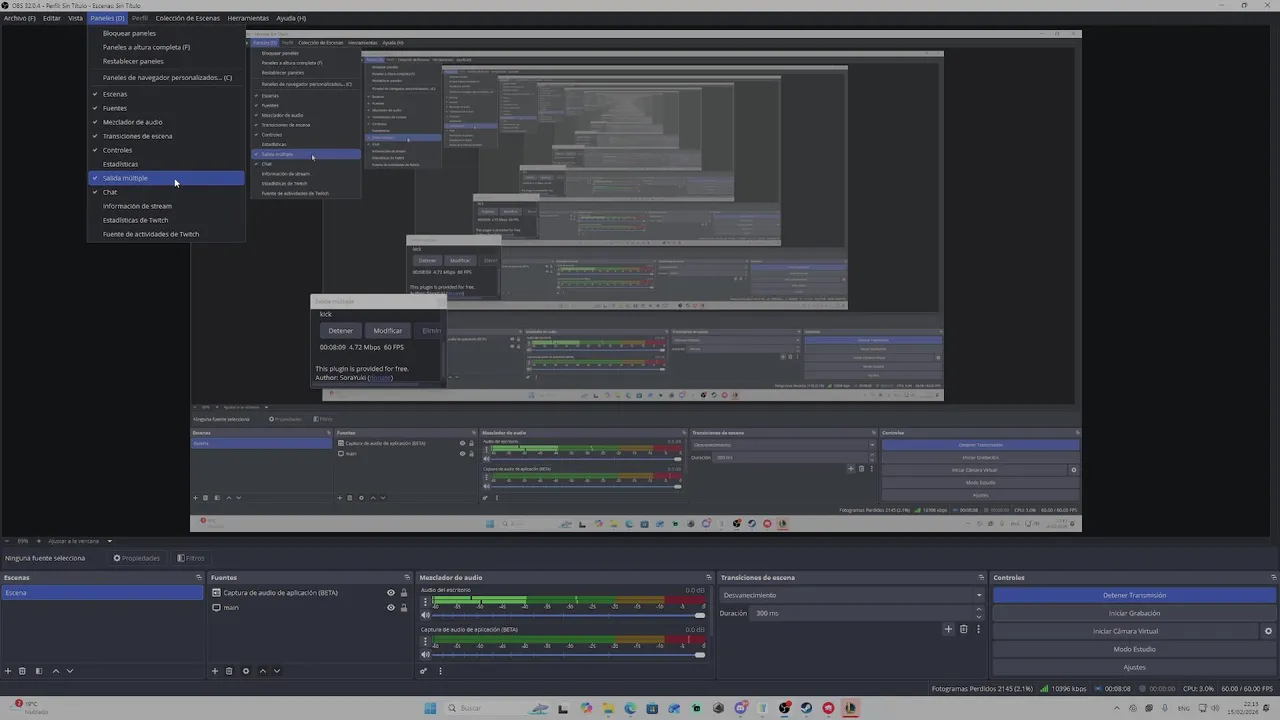The width and height of the screenshot is (1280, 720).
Task: Pop out the Mezclador de audio dock
Action: click(709, 577)
